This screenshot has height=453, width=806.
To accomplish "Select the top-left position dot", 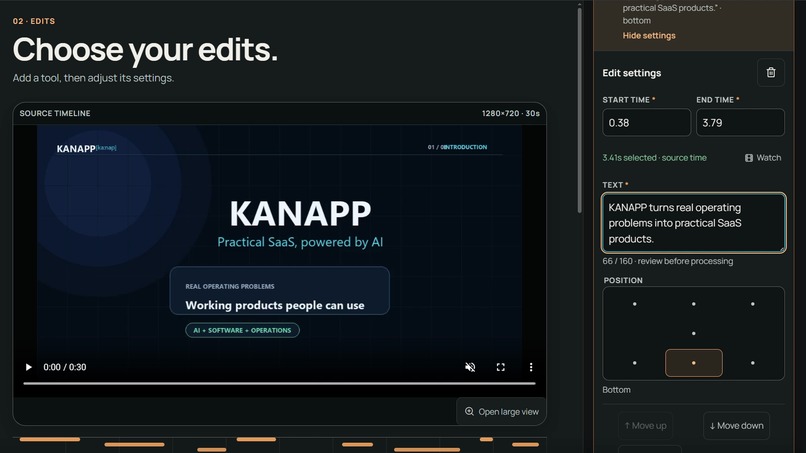I will pyautogui.click(x=634, y=304).
